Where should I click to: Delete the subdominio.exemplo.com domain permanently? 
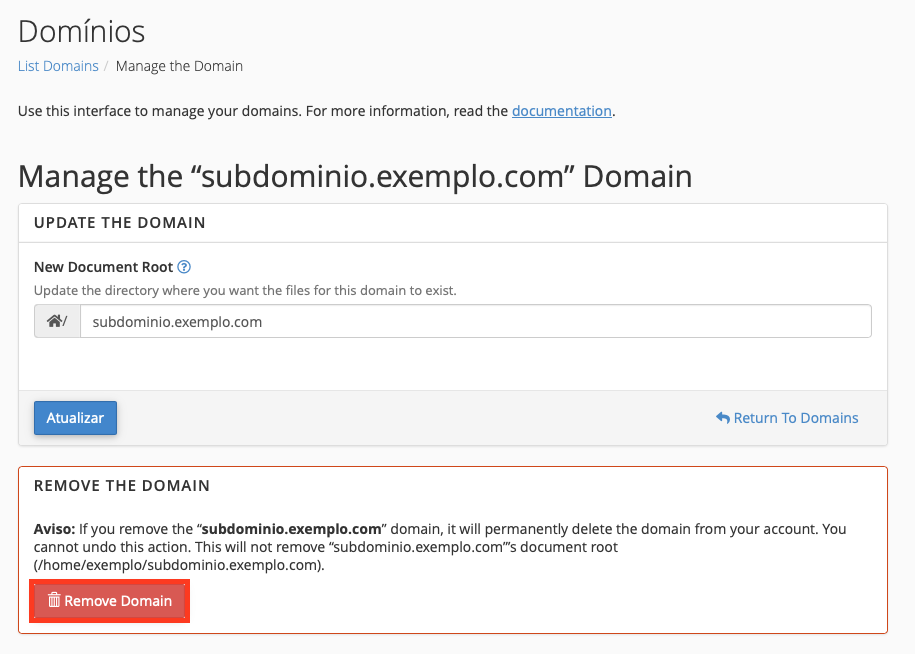click(x=109, y=600)
